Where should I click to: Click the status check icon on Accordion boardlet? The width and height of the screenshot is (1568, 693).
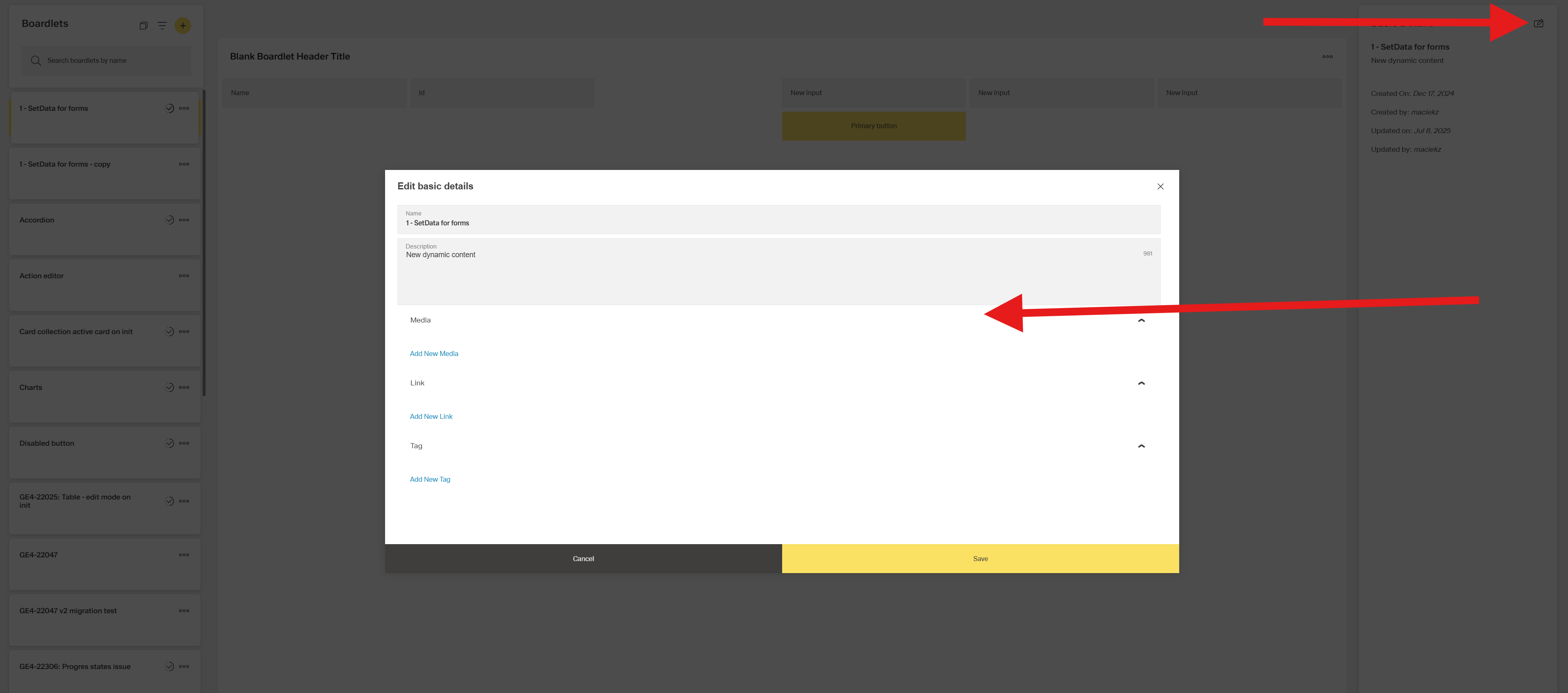coord(169,220)
